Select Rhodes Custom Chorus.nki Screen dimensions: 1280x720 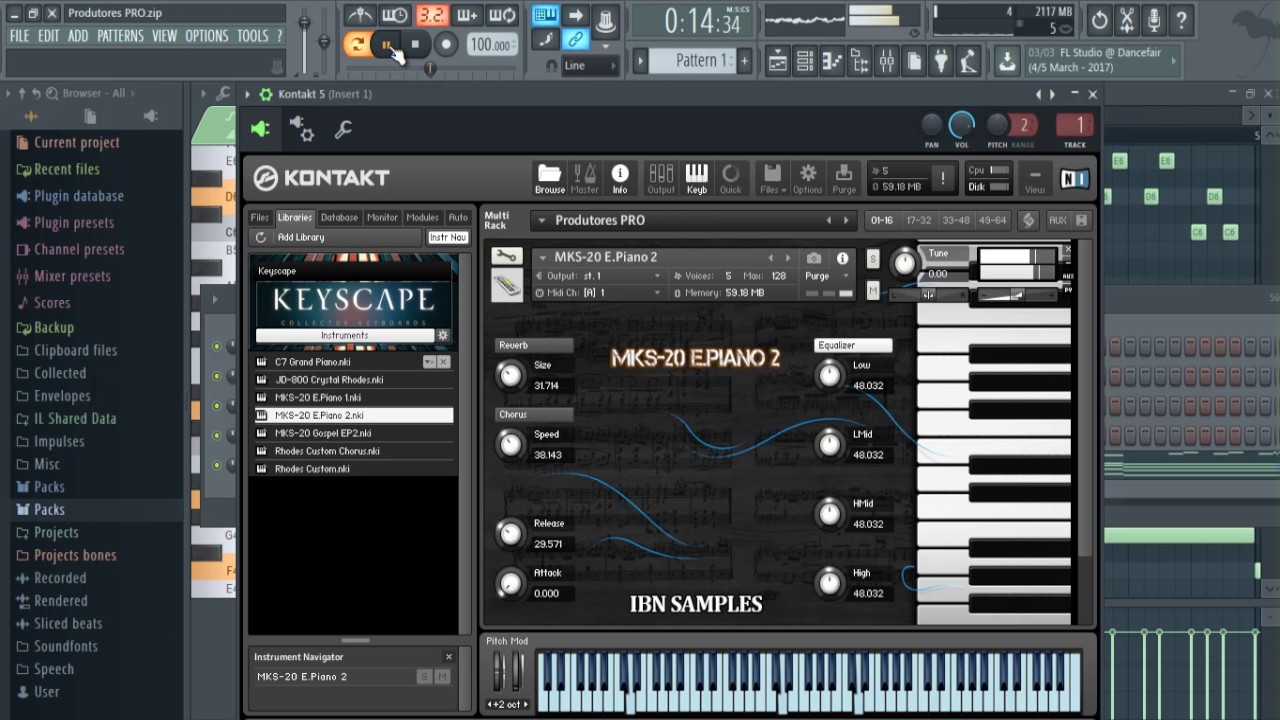pos(352,451)
